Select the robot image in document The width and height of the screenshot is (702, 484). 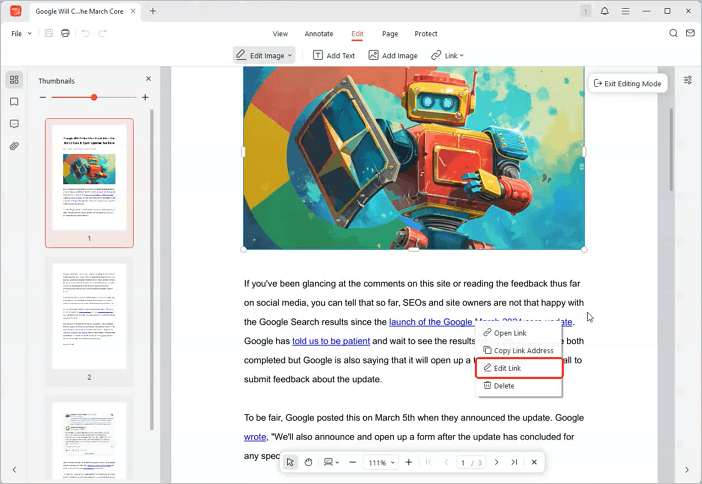pos(414,158)
